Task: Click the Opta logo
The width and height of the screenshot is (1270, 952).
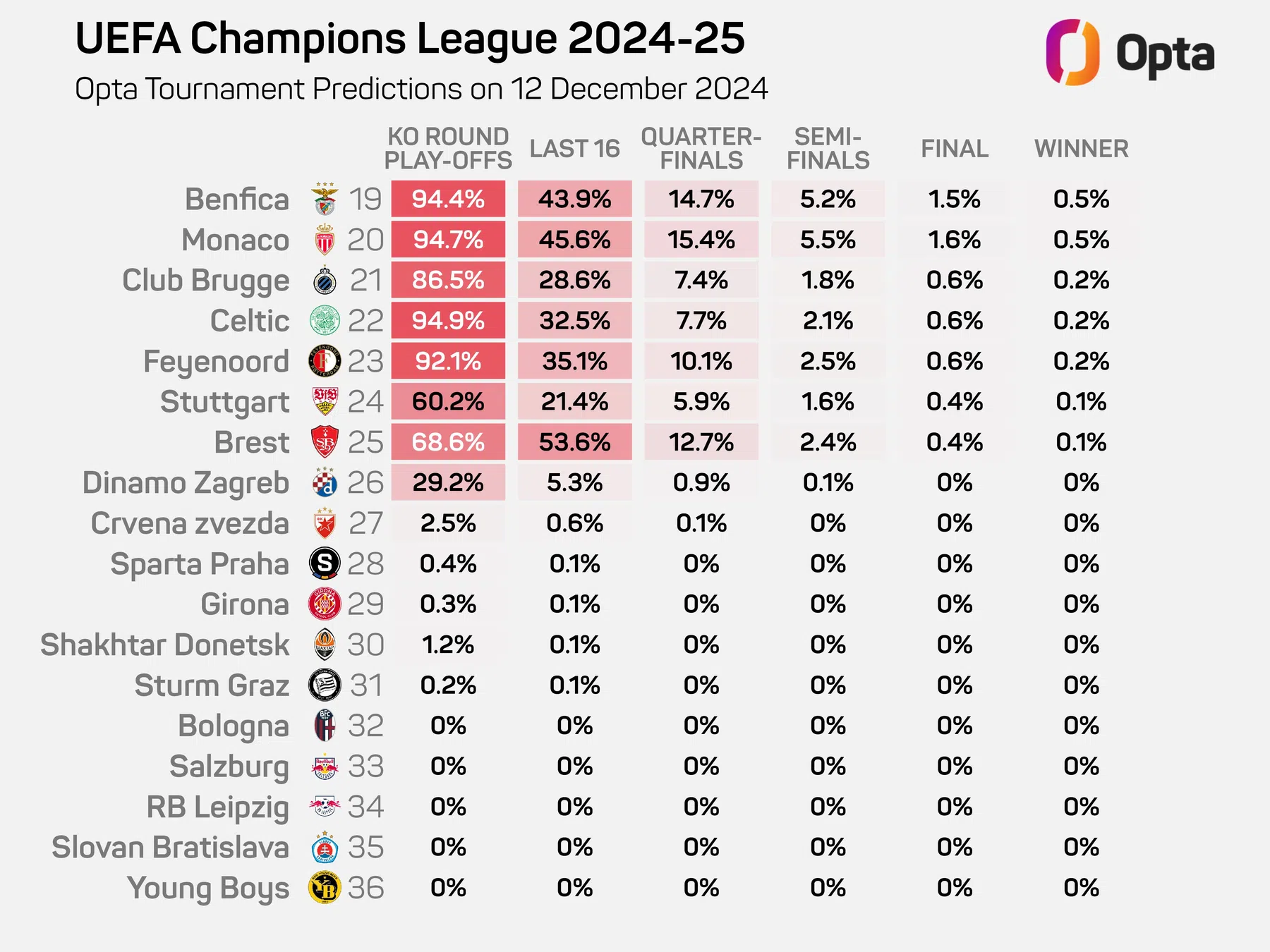Action: click(x=1130, y=53)
